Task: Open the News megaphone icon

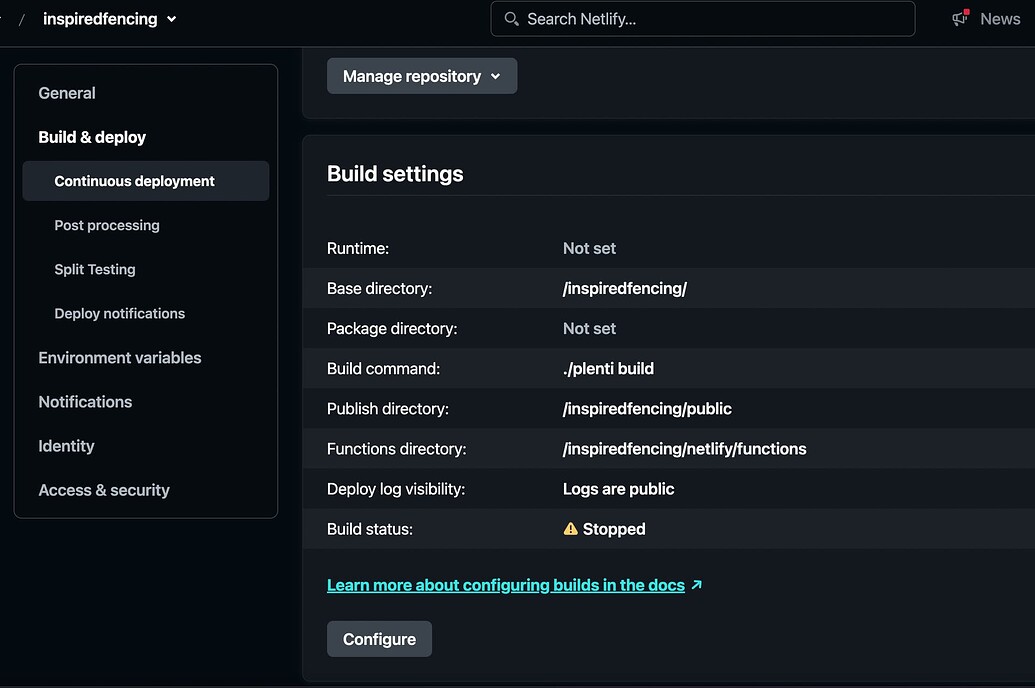Action: tap(958, 20)
